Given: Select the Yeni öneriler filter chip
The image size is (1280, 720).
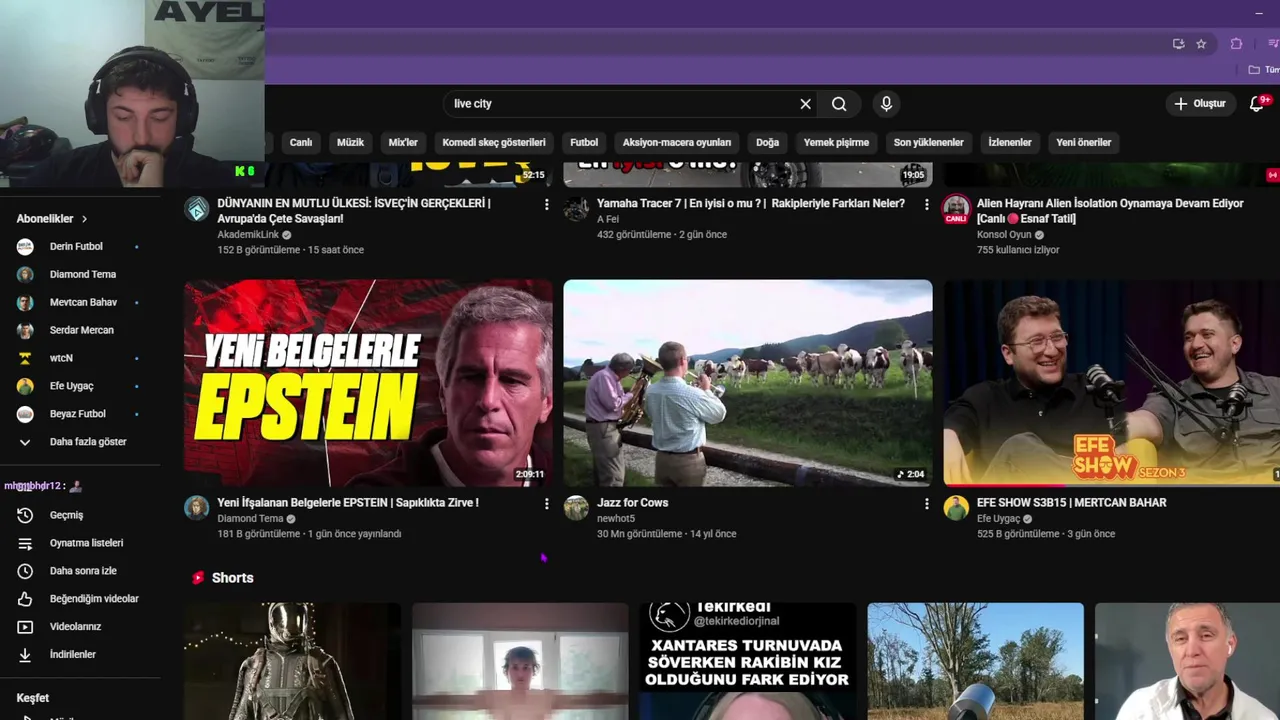Looking at the screenshot, I should tap(1084, 142).
